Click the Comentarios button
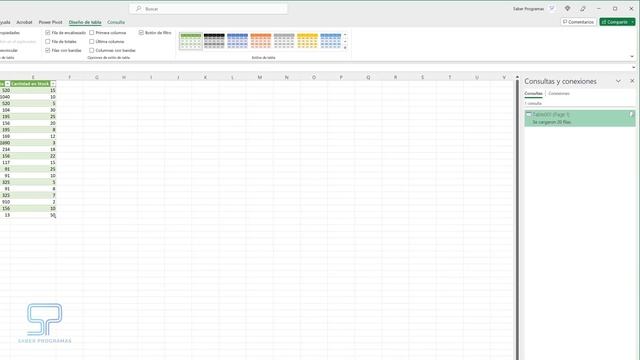This screenshot has width=640, height=360. pos(578,22)
